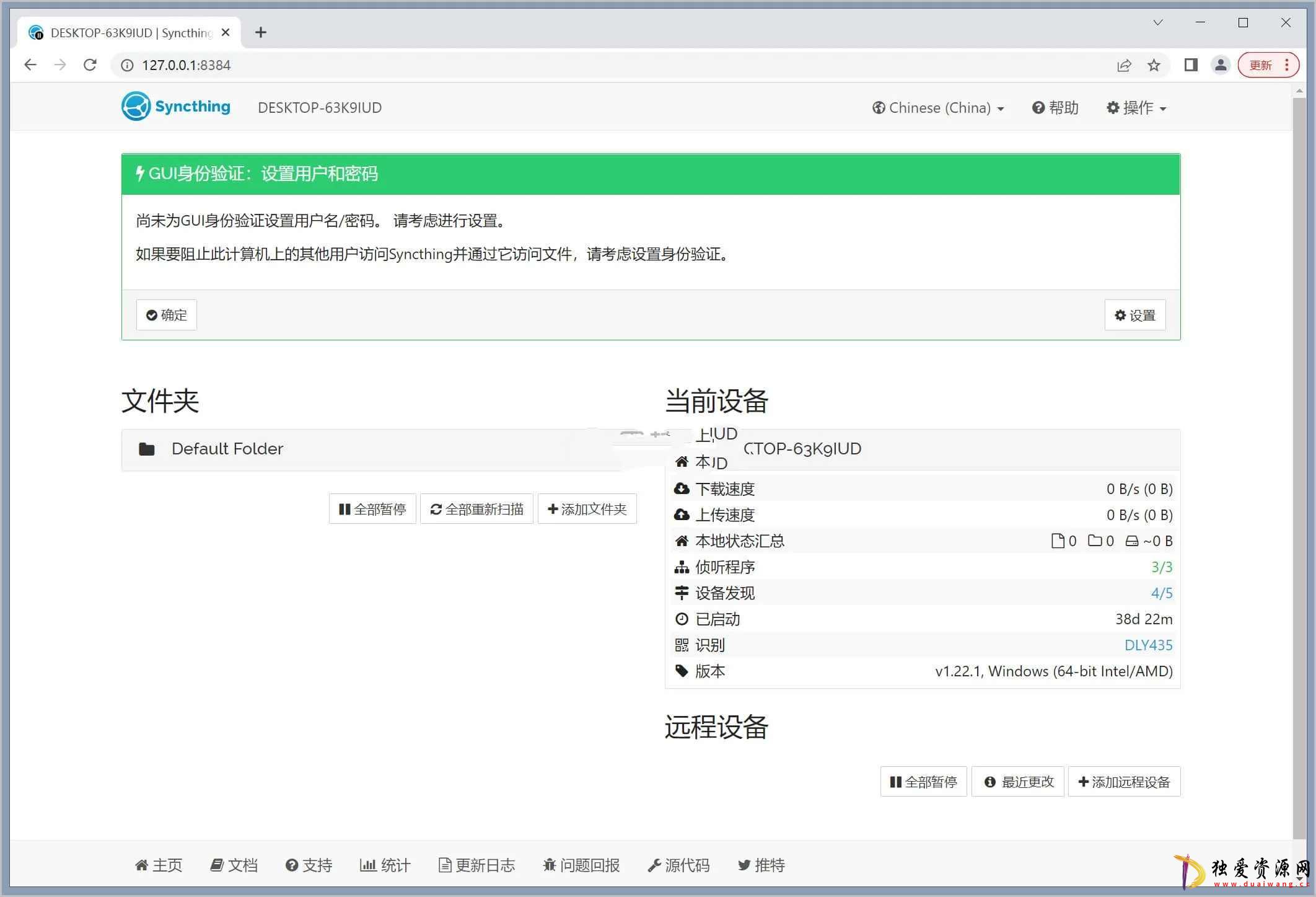Screen dimensions: 1316x897
Task: Open the 更新日志 changelog footer link
Action: pos(476,865)
